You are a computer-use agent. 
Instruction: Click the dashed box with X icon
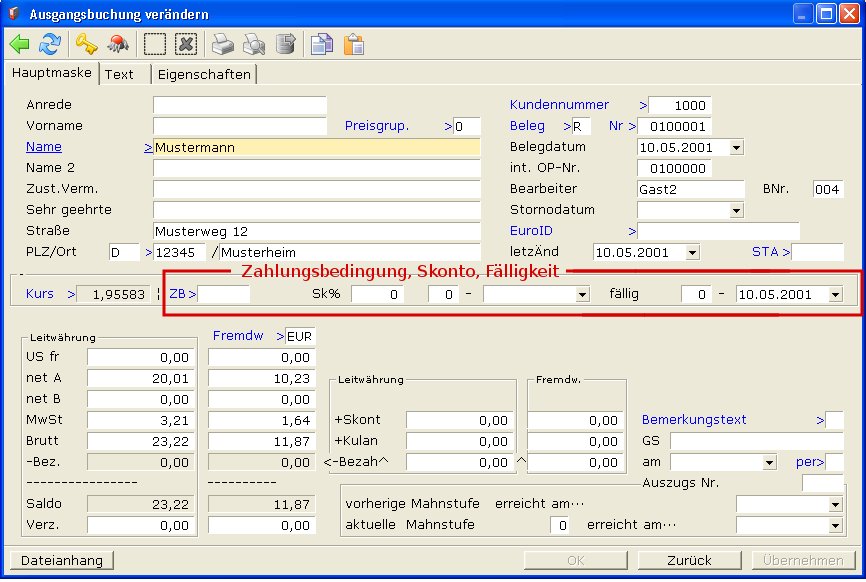pos(186,44)
